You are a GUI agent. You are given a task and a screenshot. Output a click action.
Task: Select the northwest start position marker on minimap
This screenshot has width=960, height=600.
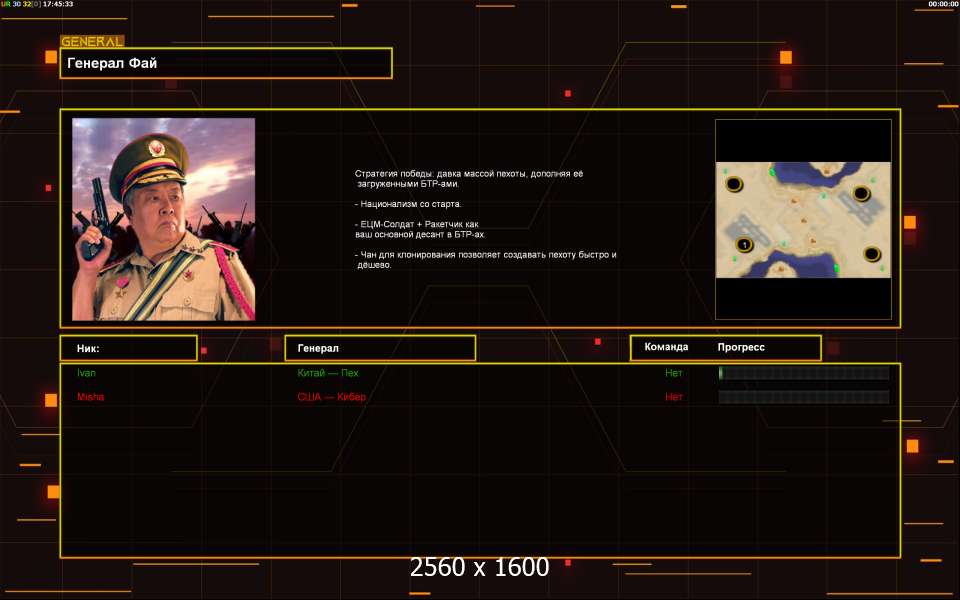coord(733,184)
